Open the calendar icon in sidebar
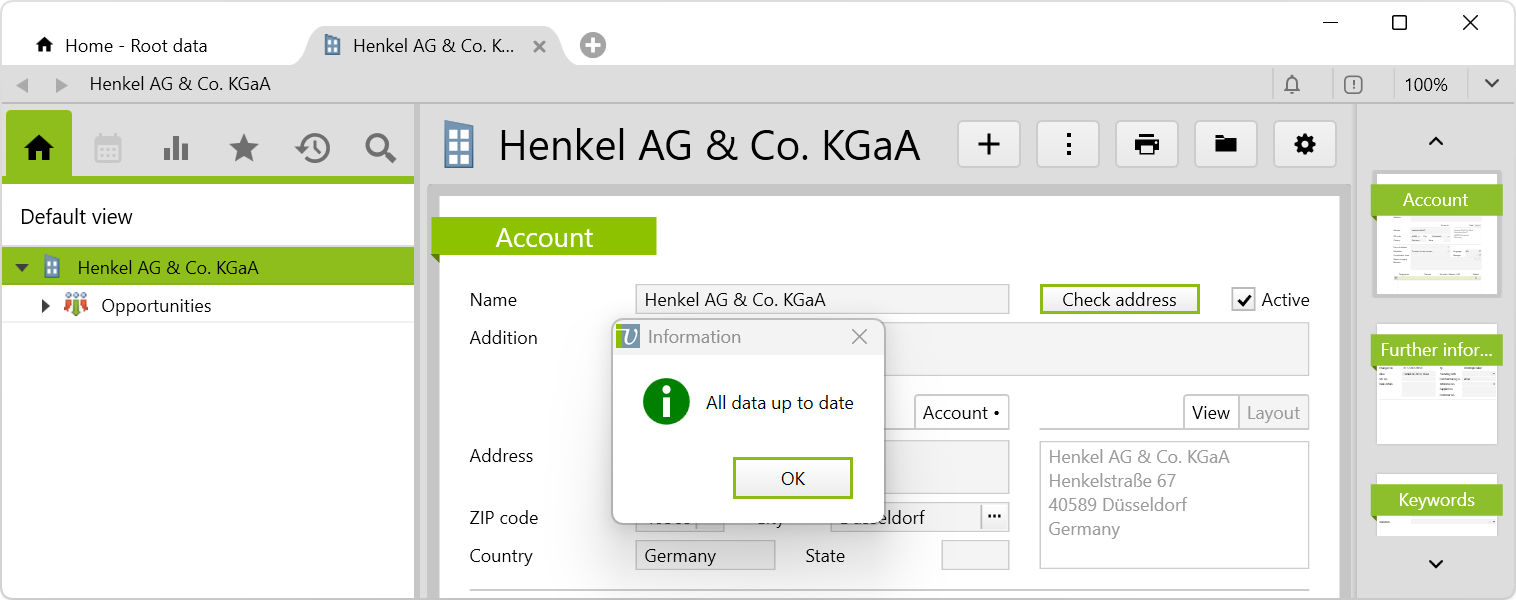Screen dimensions: 1516x600 (107, 148)
